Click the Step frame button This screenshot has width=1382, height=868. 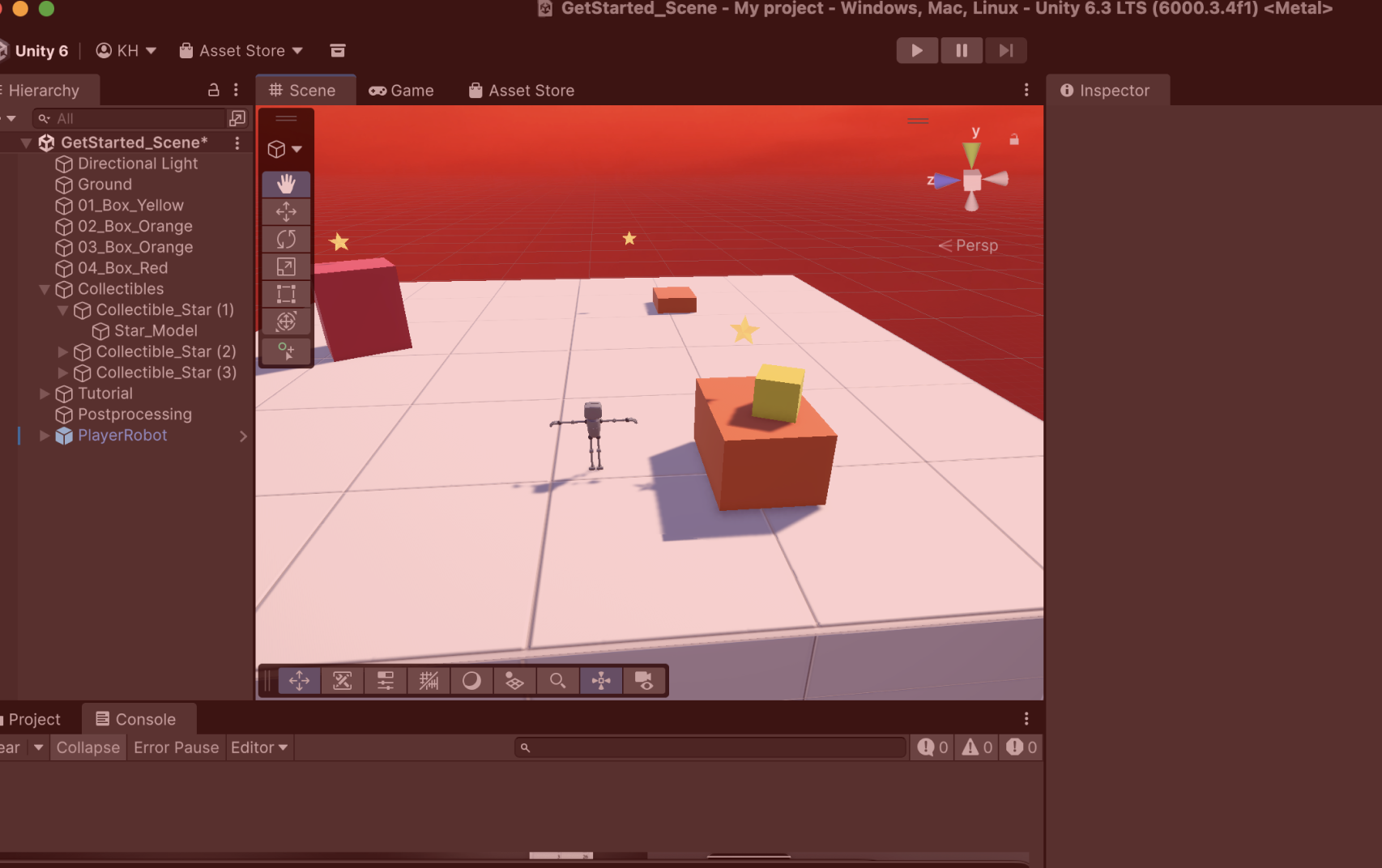point(1005,50)
